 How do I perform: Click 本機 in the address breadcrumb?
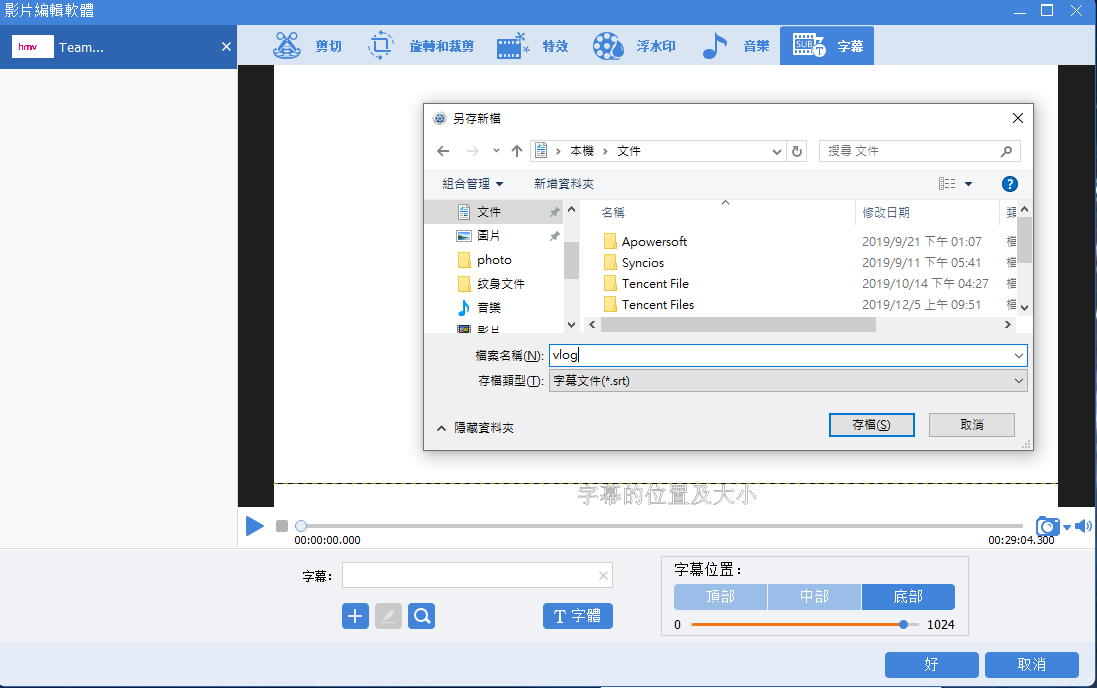(x=581, y=151)
